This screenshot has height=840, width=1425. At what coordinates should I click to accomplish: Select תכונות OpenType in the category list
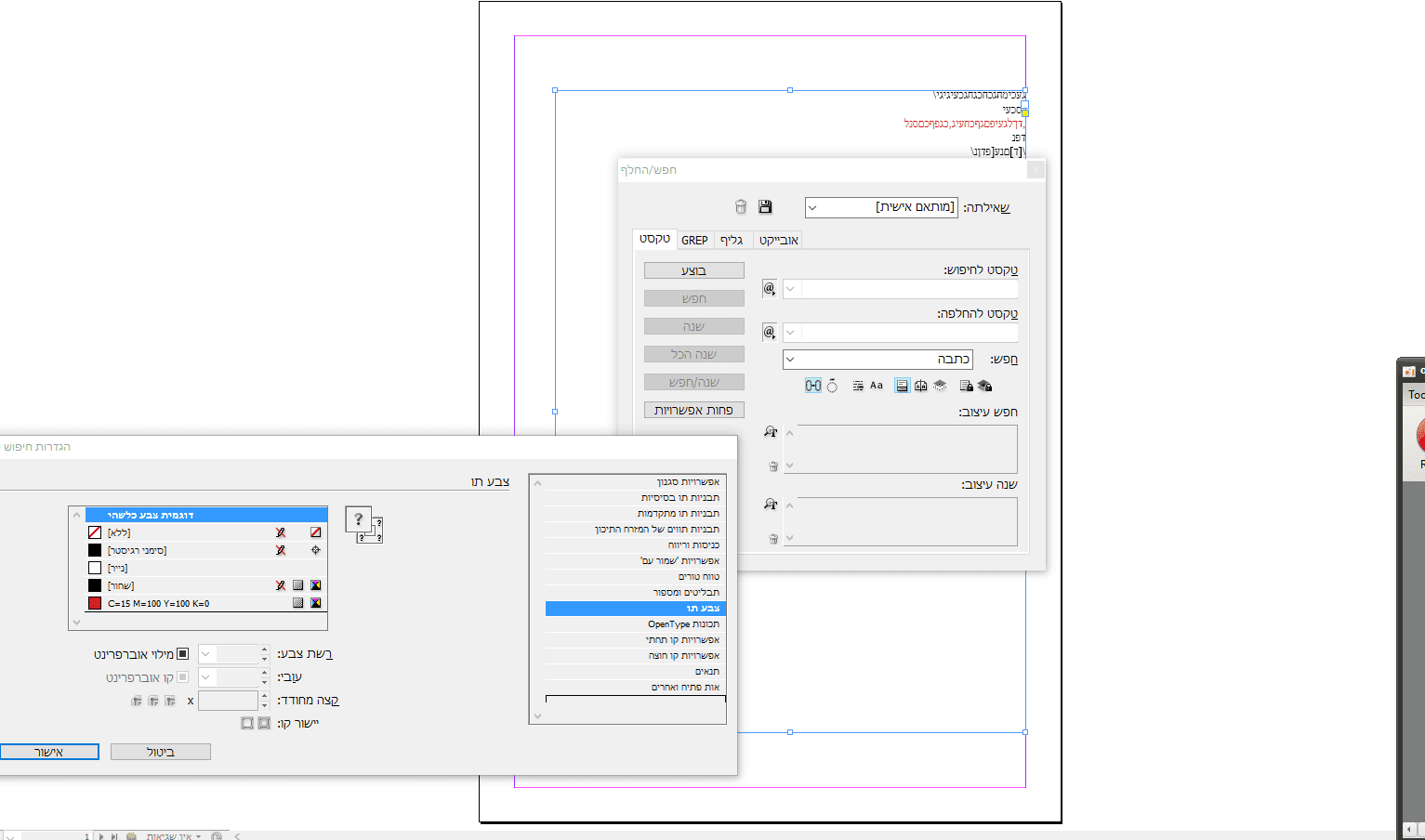[x=636, y=624]
